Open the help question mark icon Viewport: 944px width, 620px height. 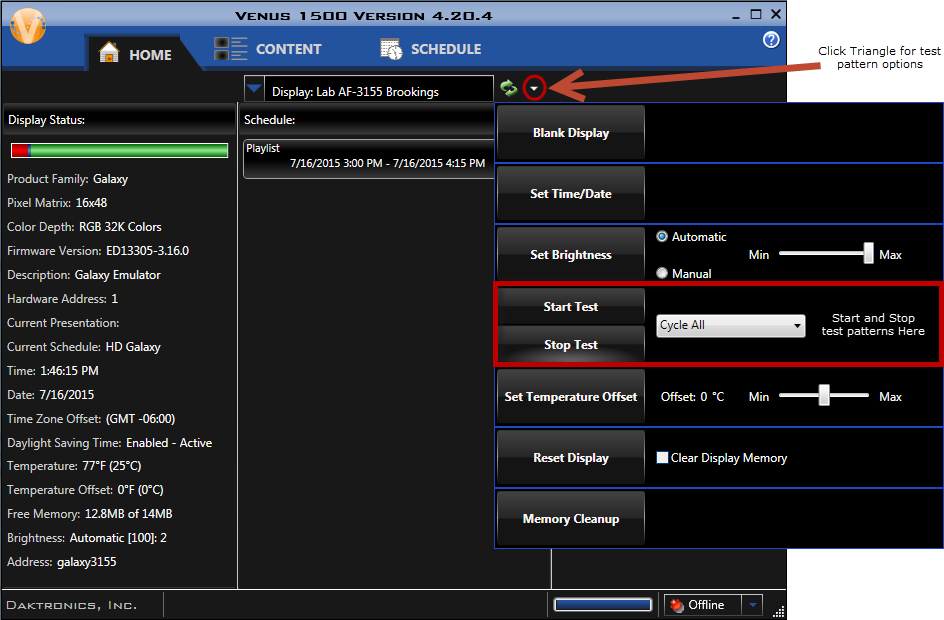(x=771, y=40)
